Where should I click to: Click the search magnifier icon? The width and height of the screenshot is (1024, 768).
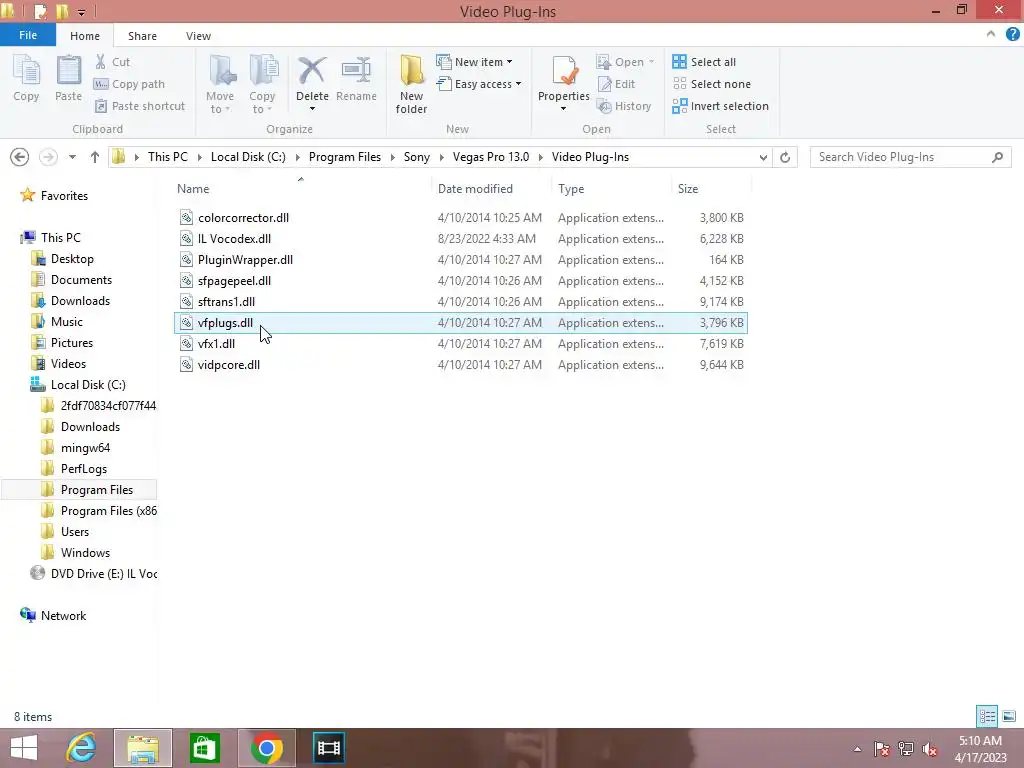coord(997,157)
